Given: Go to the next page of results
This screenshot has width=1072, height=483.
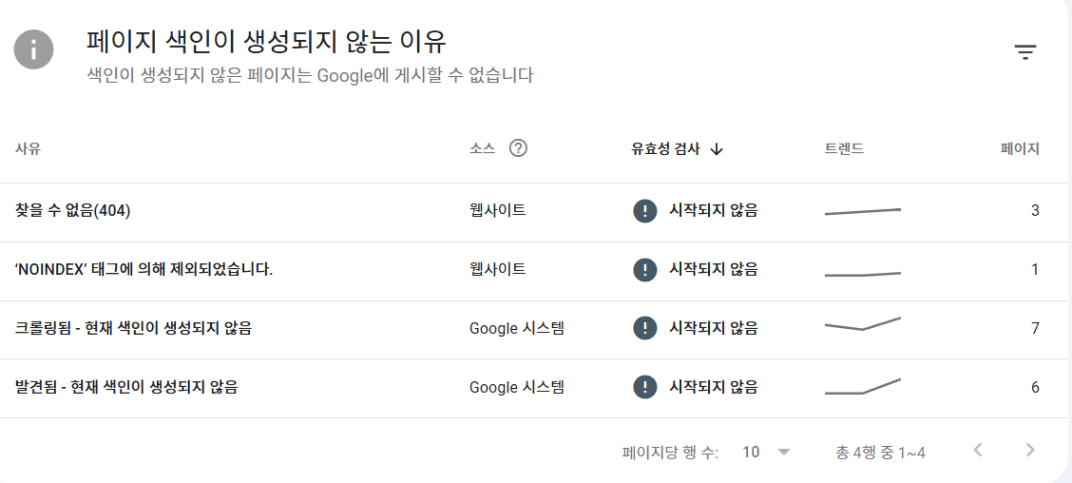Looking at the screenshot, I should click(1030, 451).
